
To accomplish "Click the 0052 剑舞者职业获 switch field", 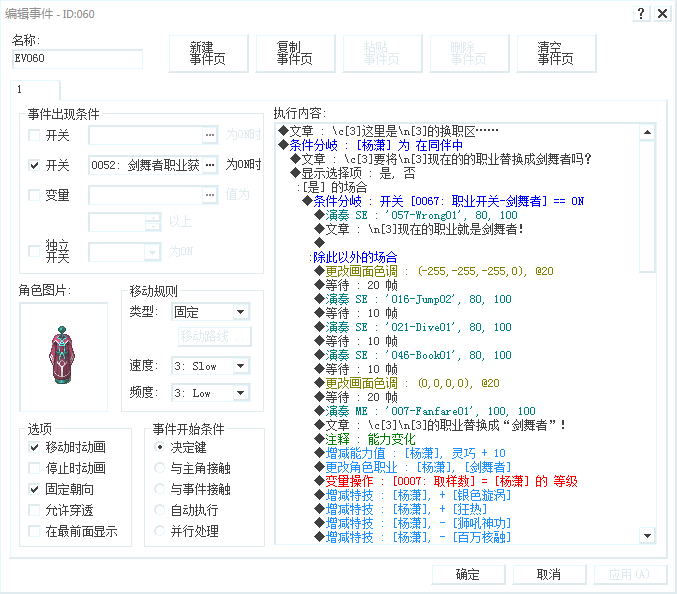I will click(x=146, y=165).
